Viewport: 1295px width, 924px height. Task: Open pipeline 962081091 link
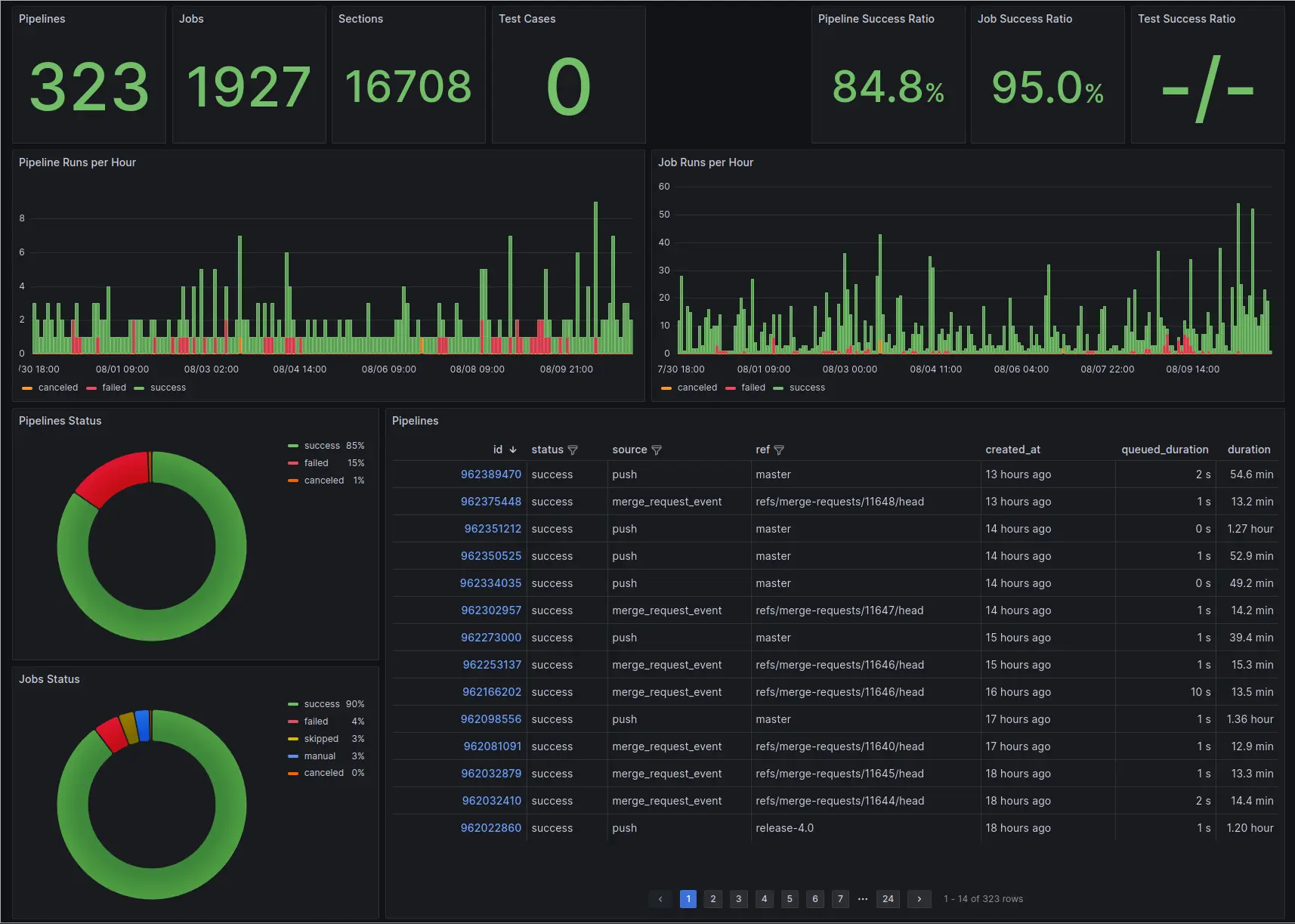coord(493,746)
